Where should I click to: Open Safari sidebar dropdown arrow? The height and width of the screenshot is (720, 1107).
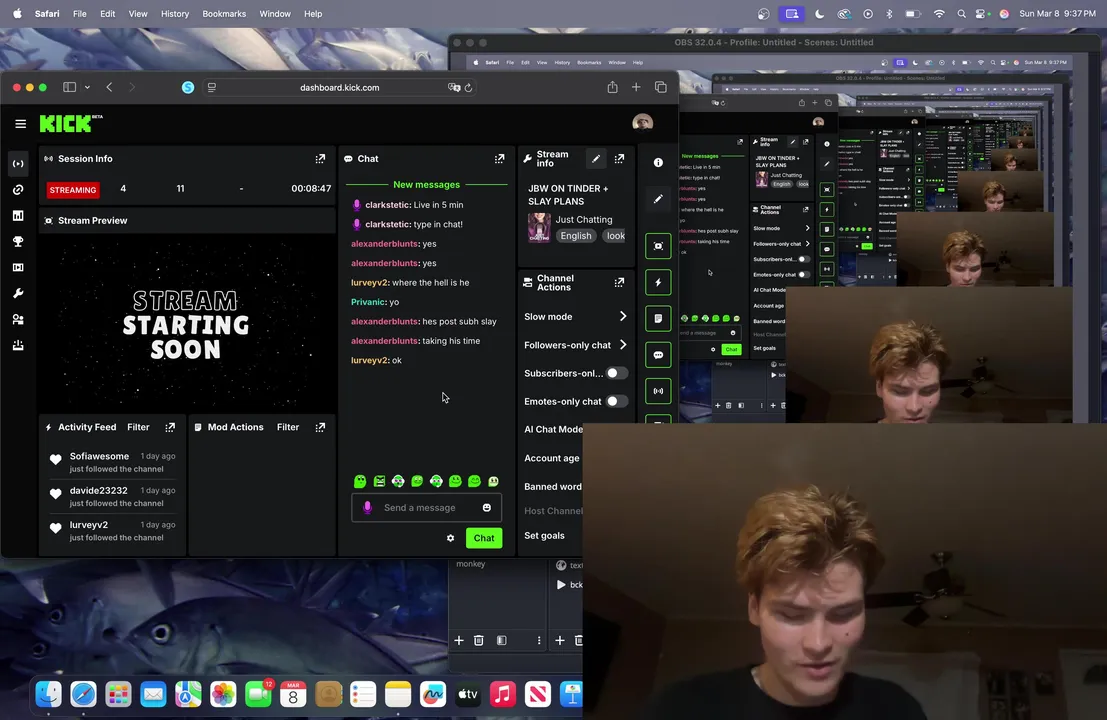click(87, 88)
